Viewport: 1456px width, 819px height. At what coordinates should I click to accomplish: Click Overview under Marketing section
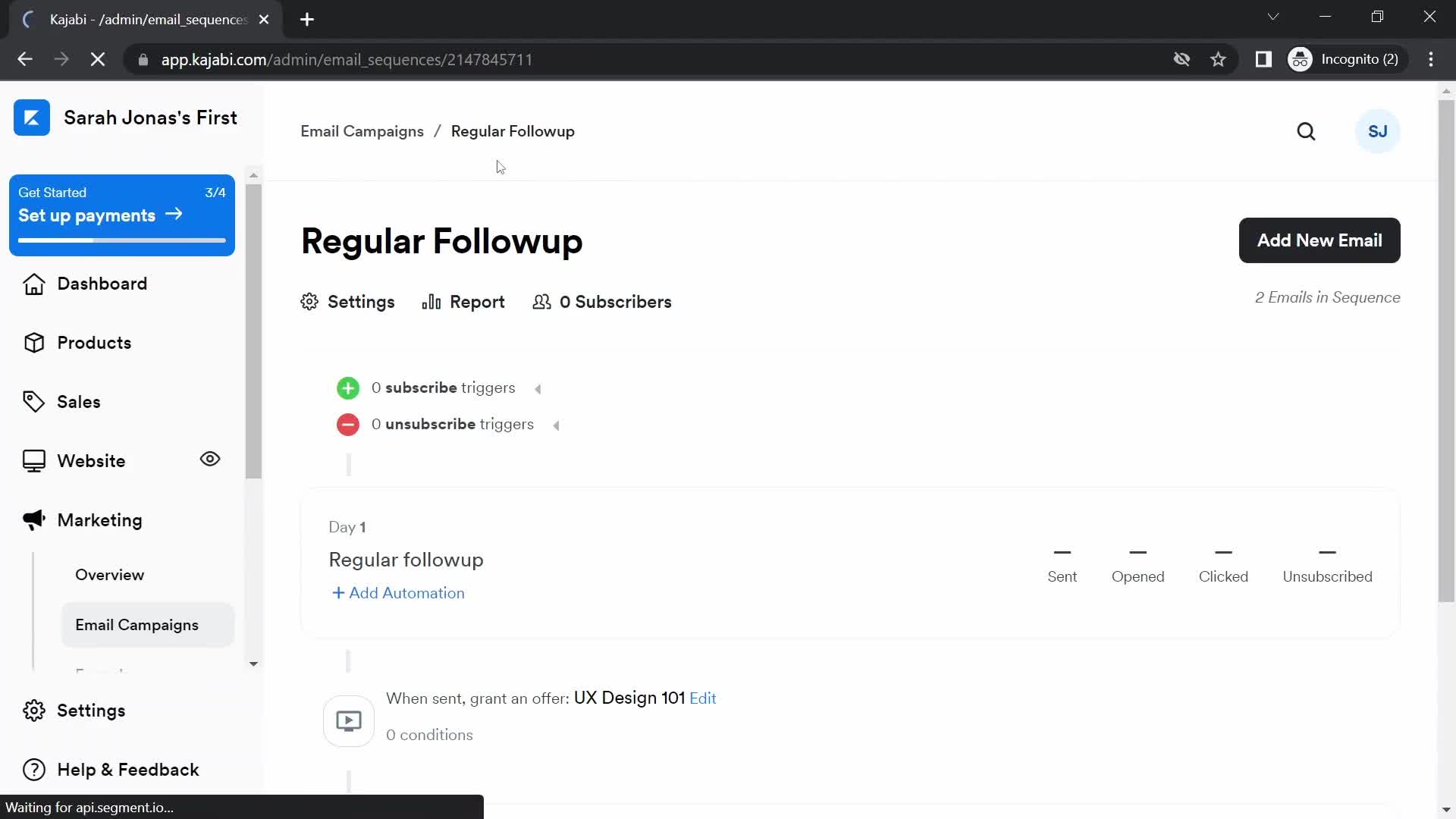[110, 574]
